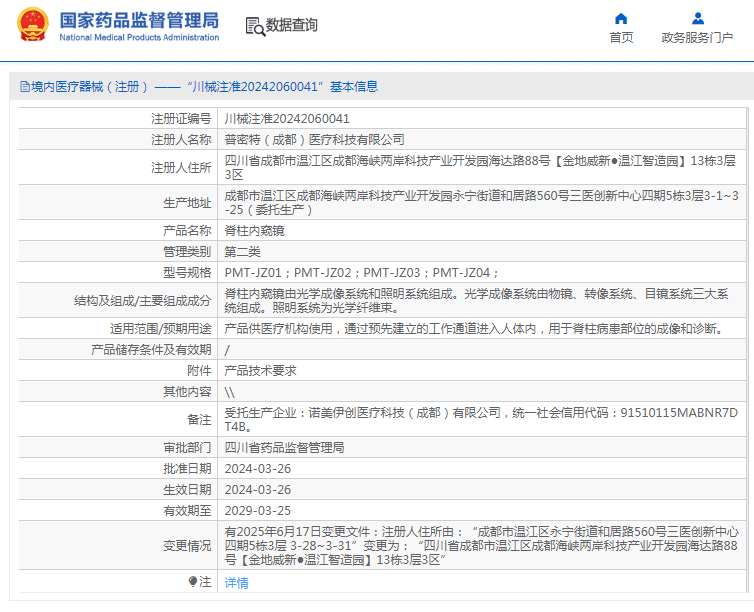
Task: Click the person icon above 政务服务门户
Action: pyautogui.click(x=697, y=18)
